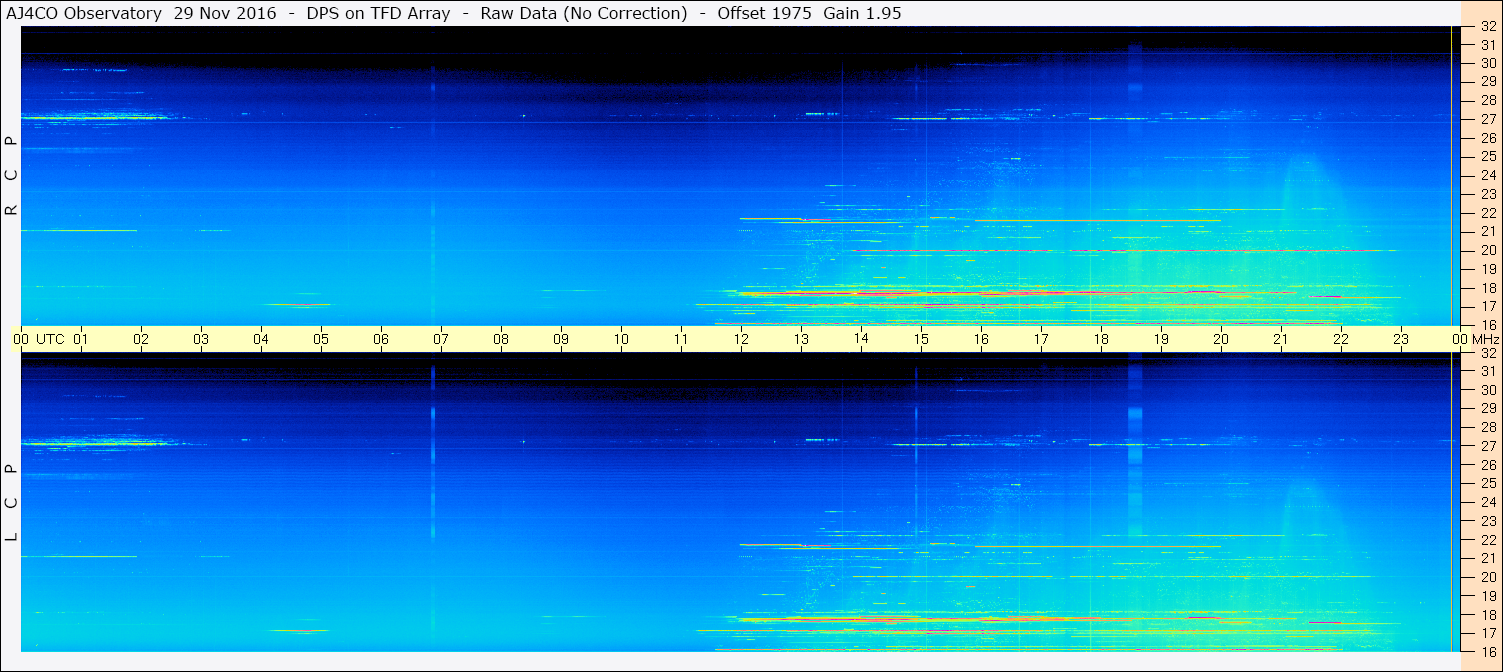This screenshot has width=1503, height=672.
Task: Click the 17 hour marker on time axis
Action: pyautogui.click(x=1041, y=339)
